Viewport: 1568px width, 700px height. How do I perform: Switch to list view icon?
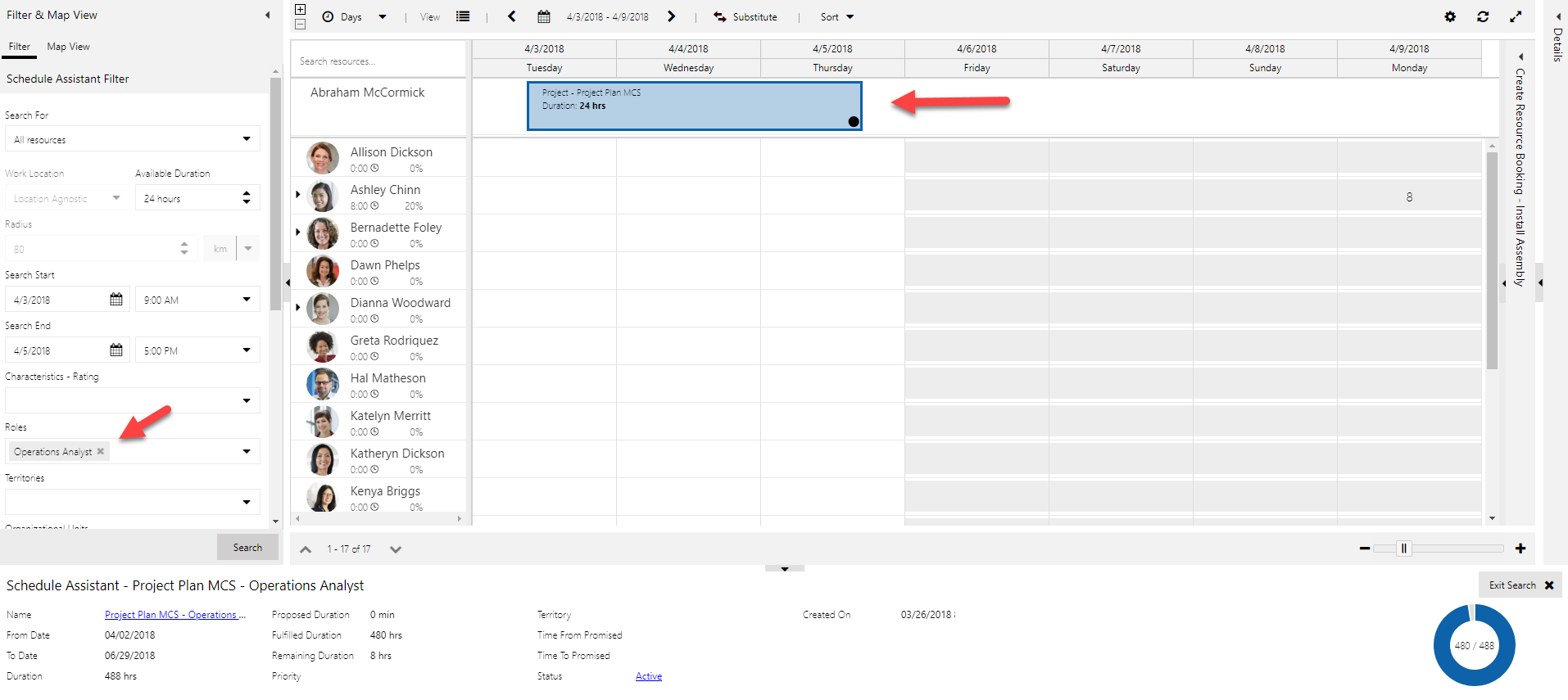[463, 16]
